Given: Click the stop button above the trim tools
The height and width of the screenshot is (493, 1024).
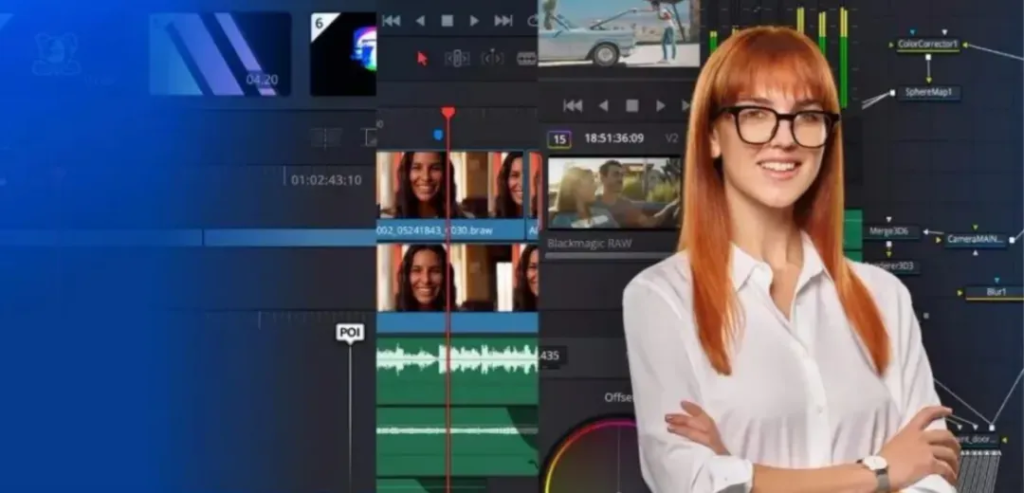Looking at the screenshot, I should tap(447, 21).
